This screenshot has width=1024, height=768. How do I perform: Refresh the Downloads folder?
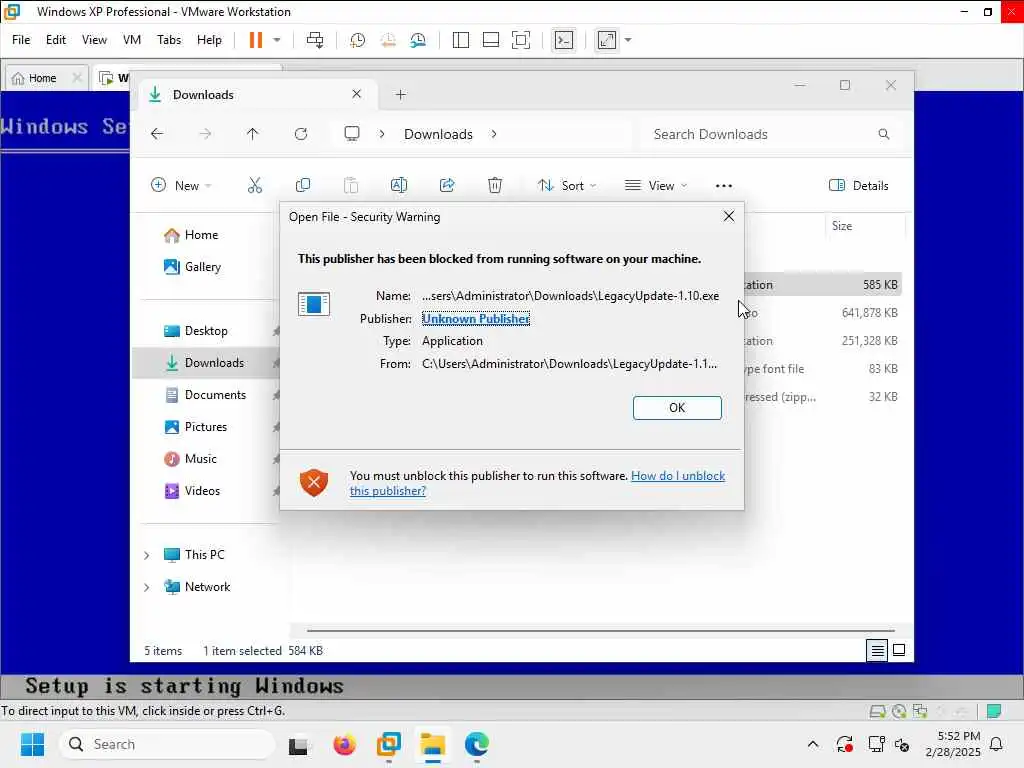click(301, 134)
